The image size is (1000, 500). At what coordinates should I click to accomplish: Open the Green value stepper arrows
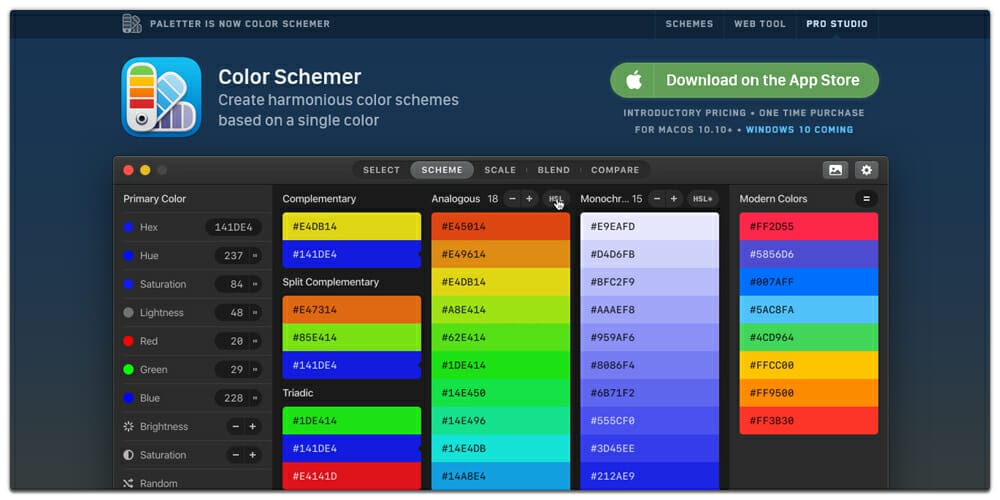(255, 369)
